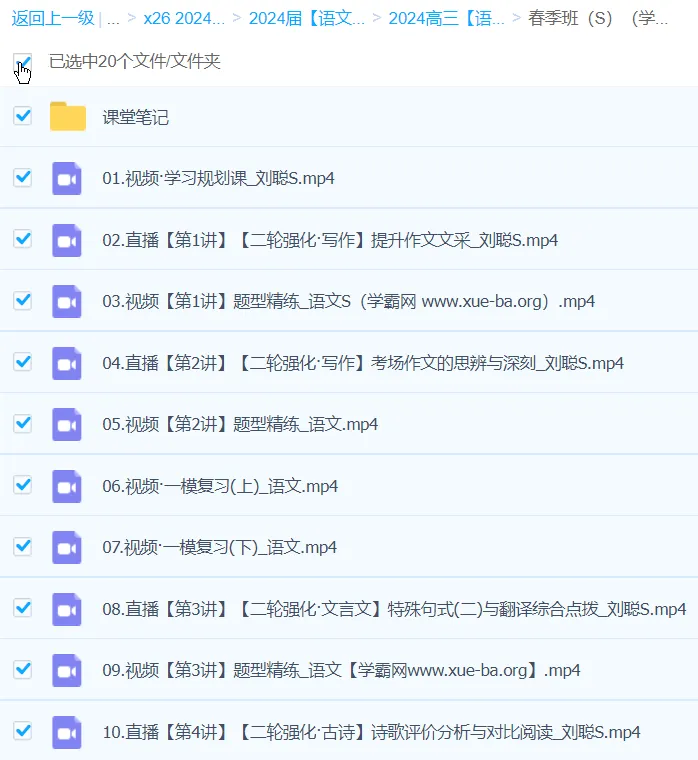
Task: Open file 03.视频【第1讲】题型精练_语文S
Action: (x=349, y=301)
